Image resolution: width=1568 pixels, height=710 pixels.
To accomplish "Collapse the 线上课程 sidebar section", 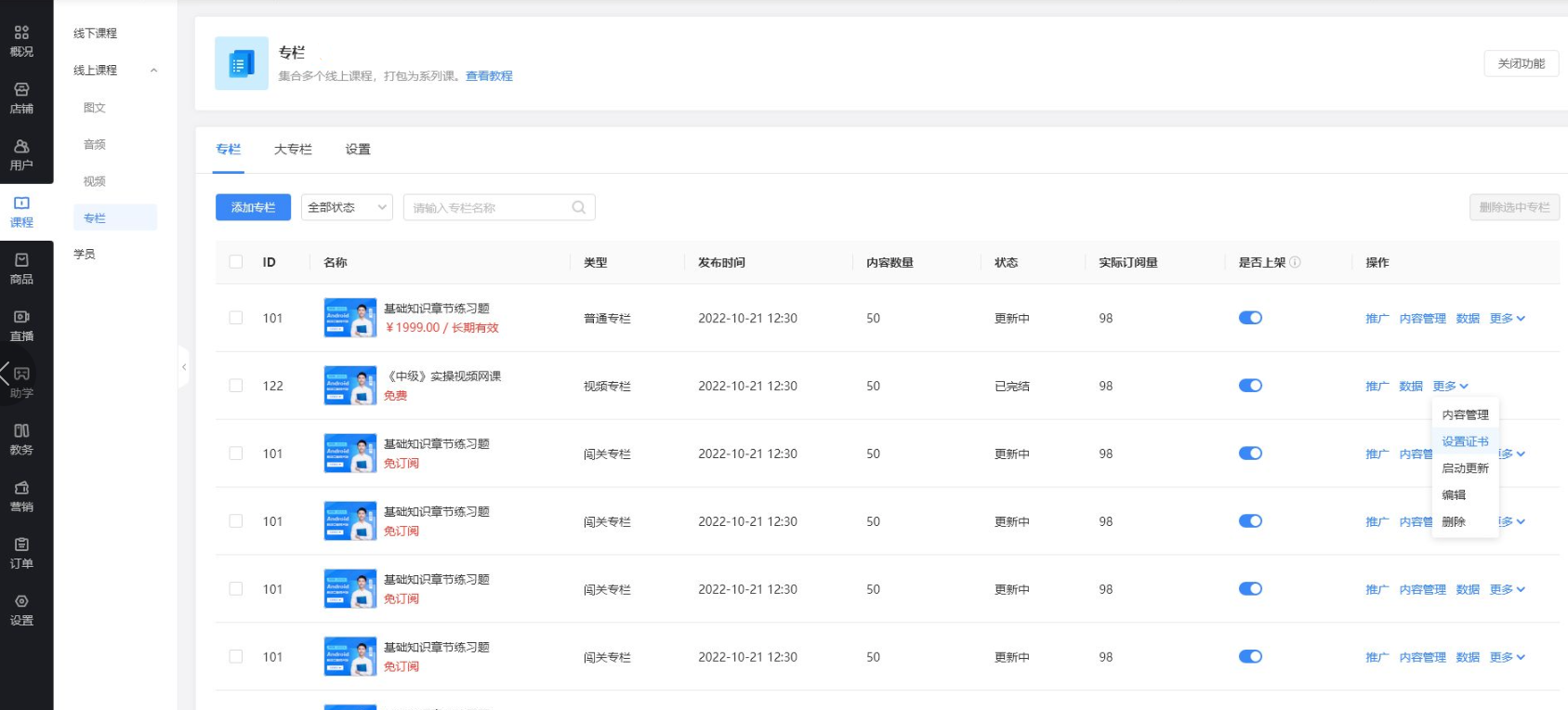I will tap(154, 71).
